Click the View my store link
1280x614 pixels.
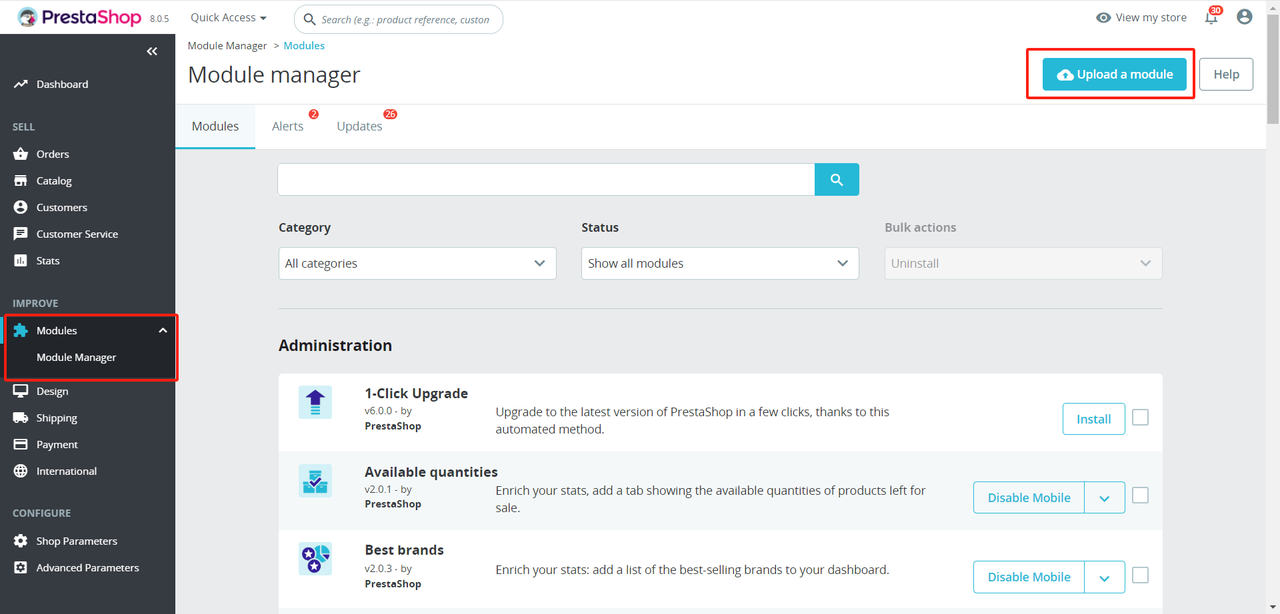(x=1151, y=18)
